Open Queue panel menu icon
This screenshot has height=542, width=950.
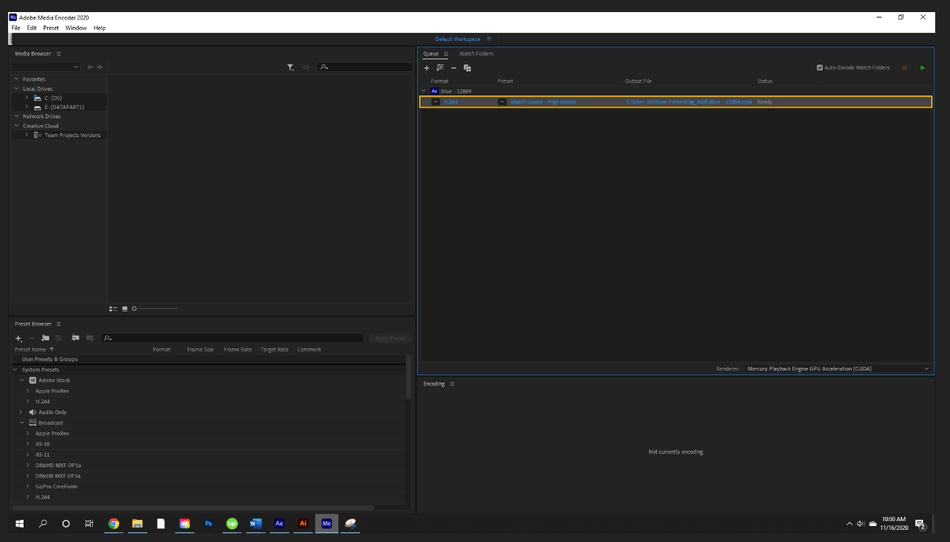click(446, 54)
